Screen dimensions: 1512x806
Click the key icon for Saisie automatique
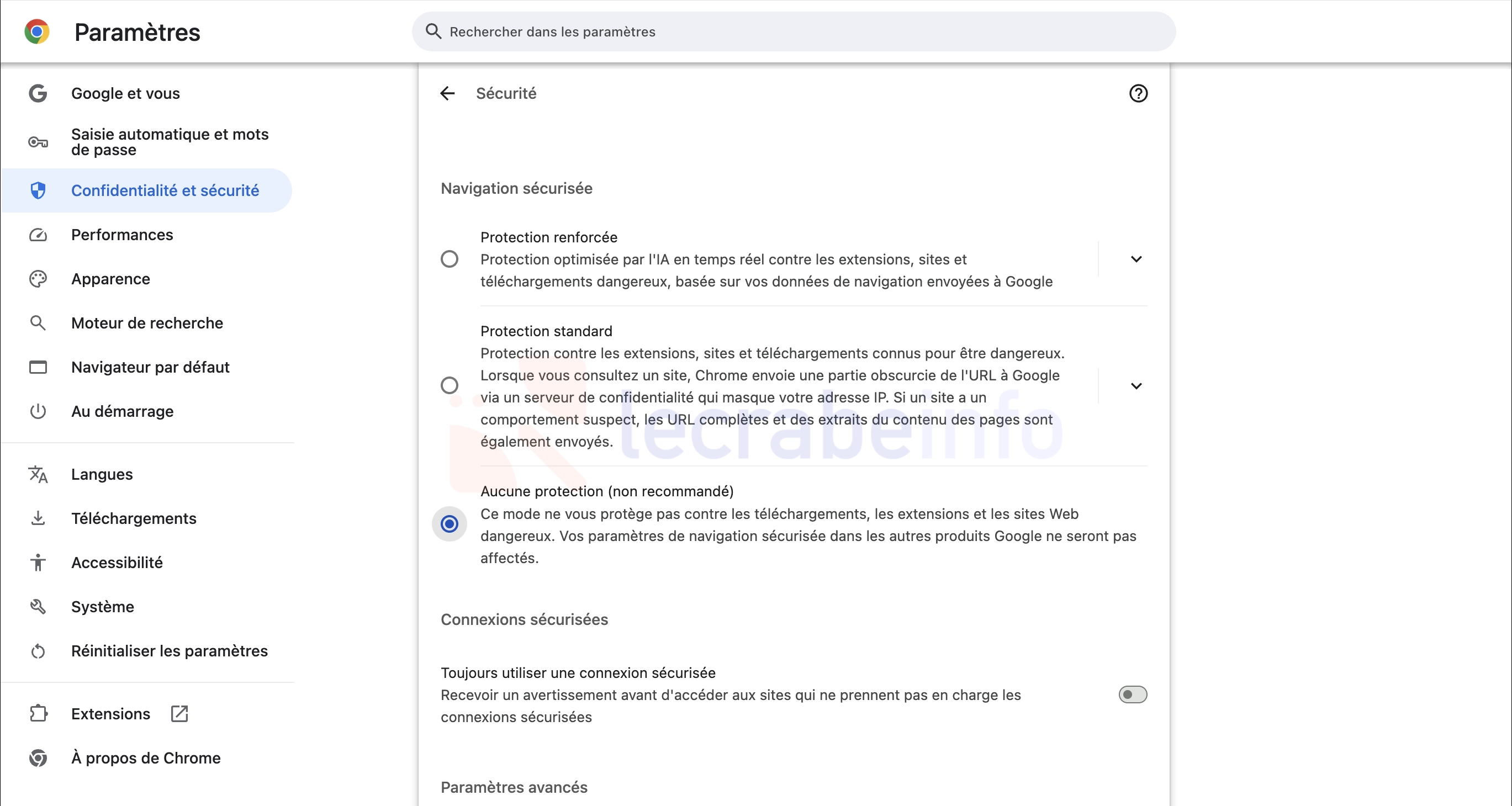pyautogui.click(x=38, y=142)
